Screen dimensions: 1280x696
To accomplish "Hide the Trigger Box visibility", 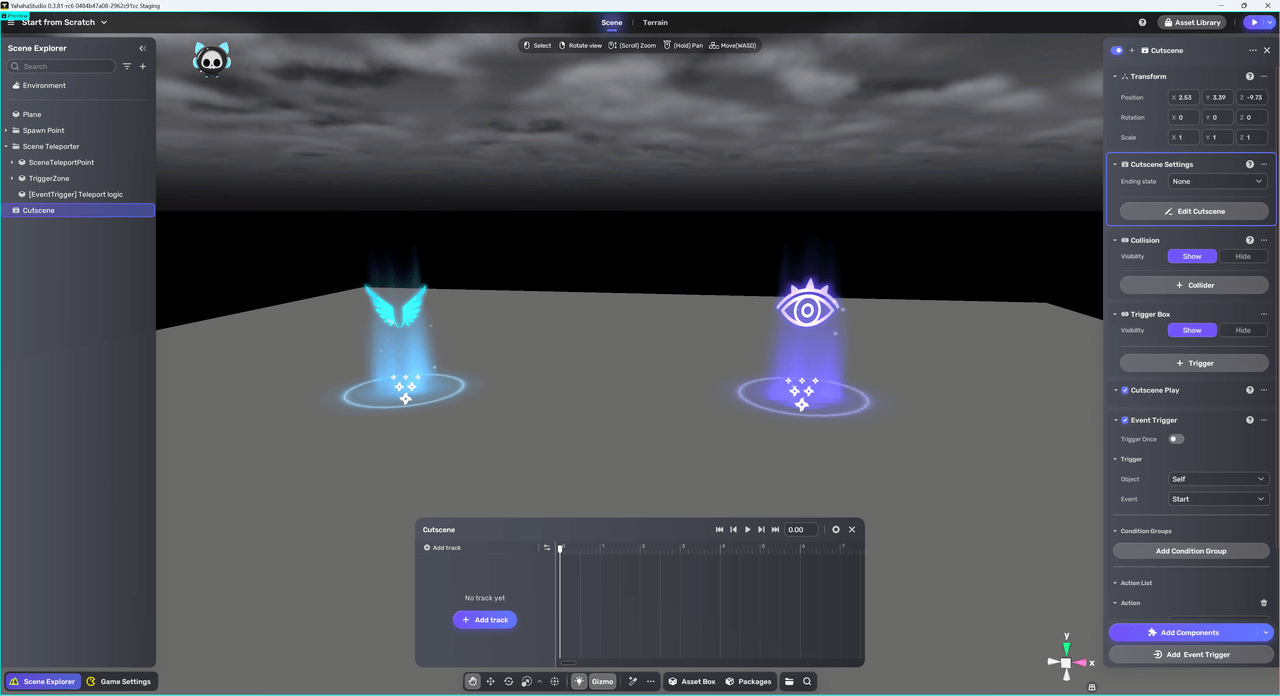I will pos(1243,330).
